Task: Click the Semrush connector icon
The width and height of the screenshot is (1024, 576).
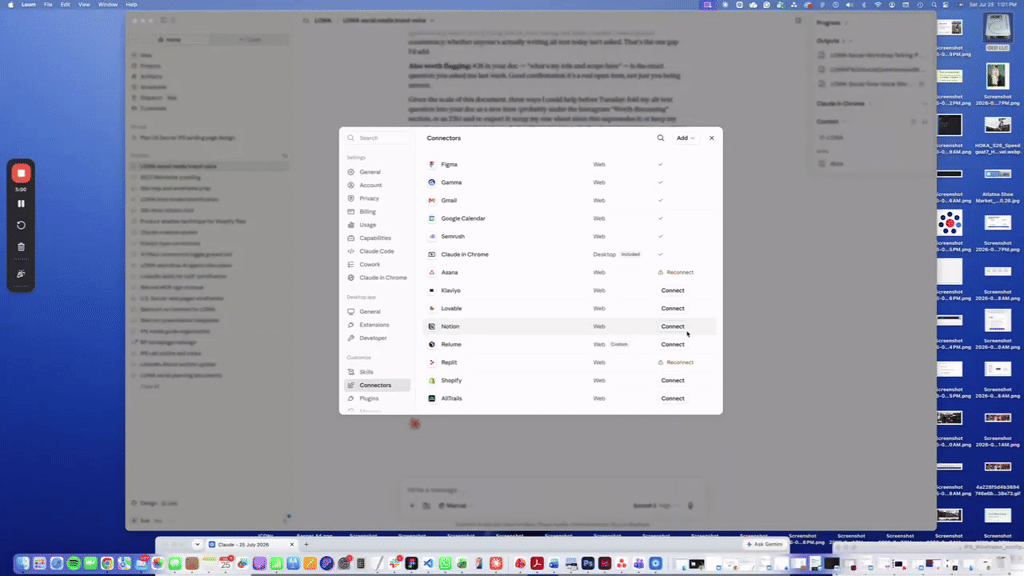Action: (x=432, y=236)
